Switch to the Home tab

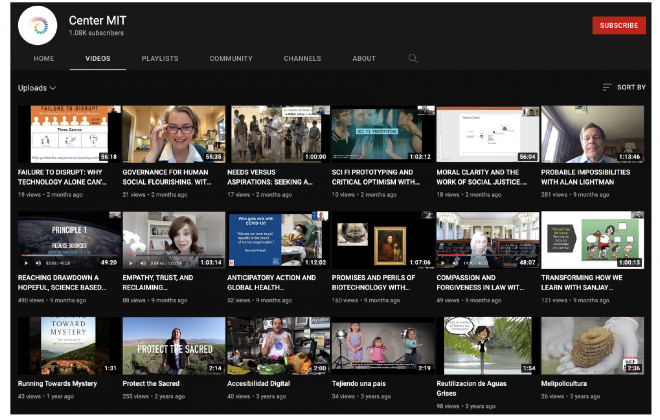pos(44,59)
